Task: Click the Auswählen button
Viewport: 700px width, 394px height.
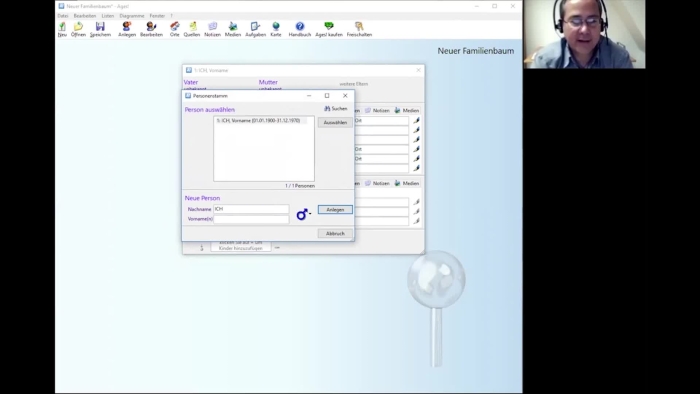Action: (335, 122)
